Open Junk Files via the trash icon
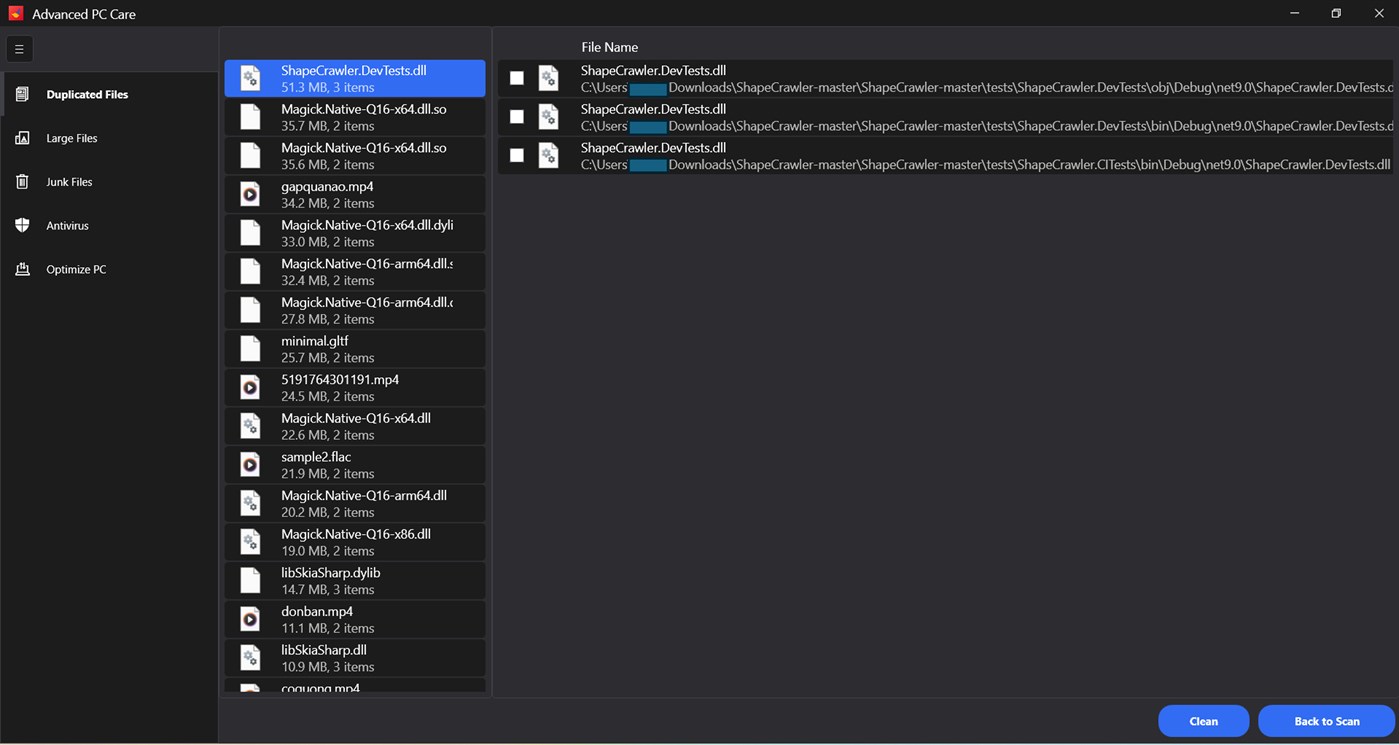 pos(21,181)
